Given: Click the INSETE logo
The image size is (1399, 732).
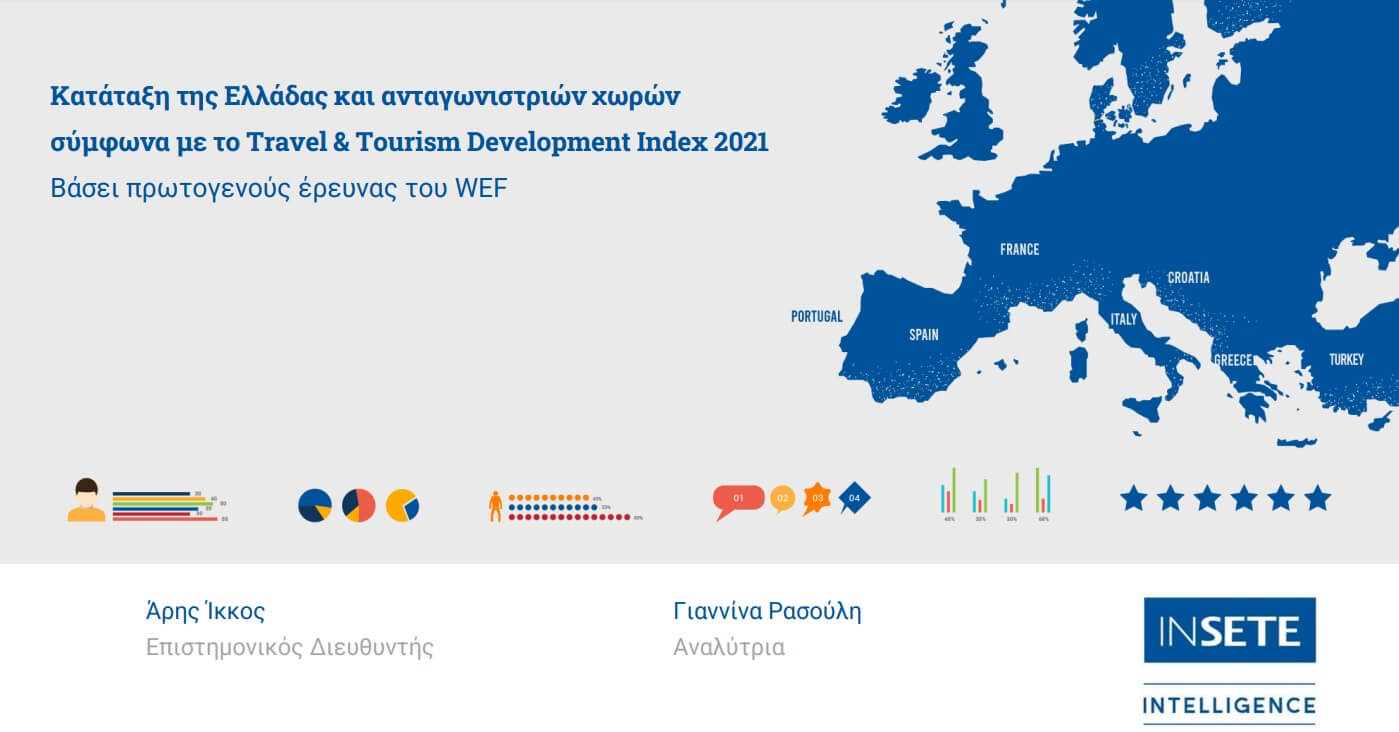Looking at the screenshot, I should (1229, 630).
